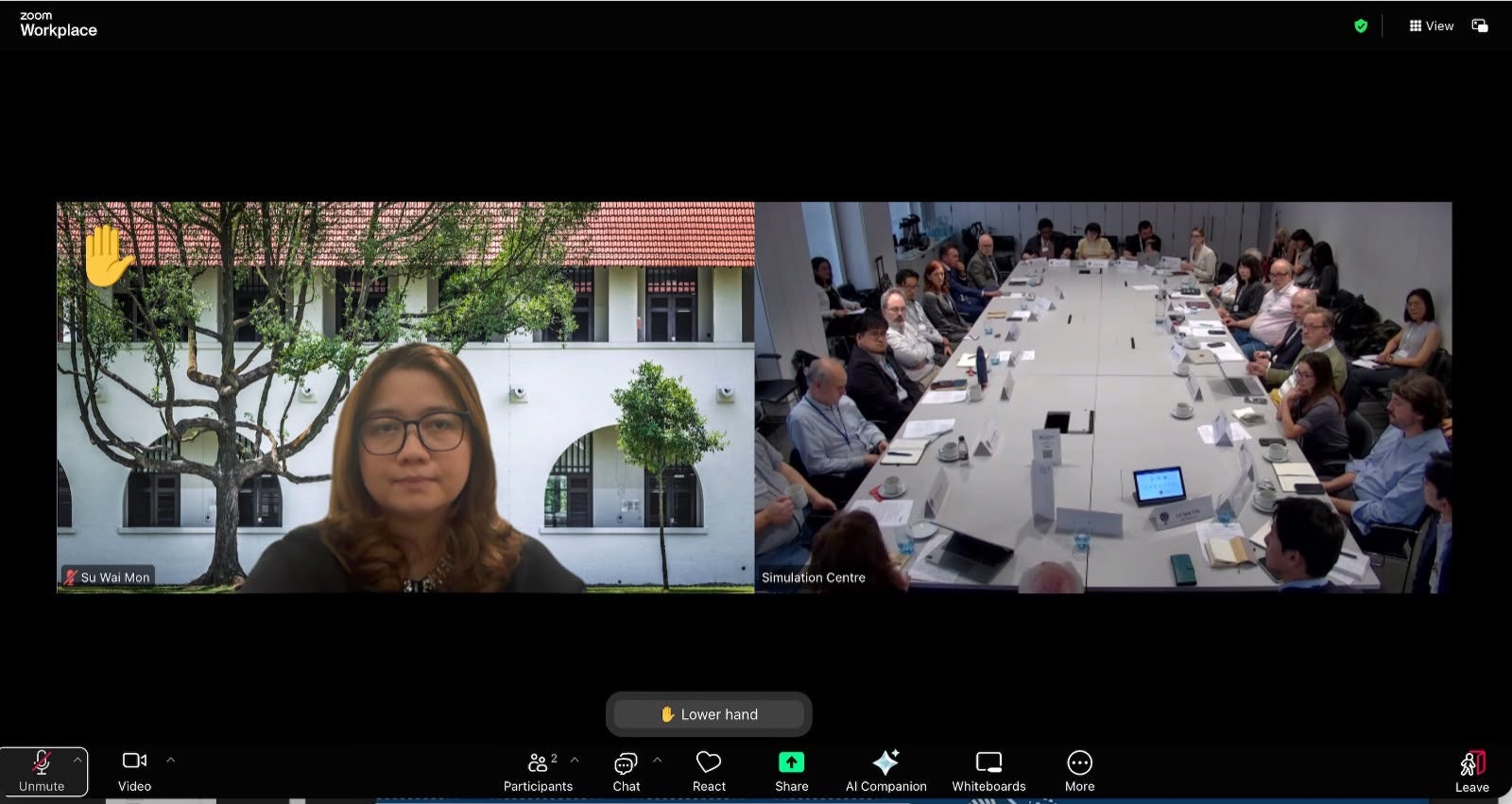Click the Zoom Workplace logo
This screenshot has width=1512, height=804.
click(58, 25)
